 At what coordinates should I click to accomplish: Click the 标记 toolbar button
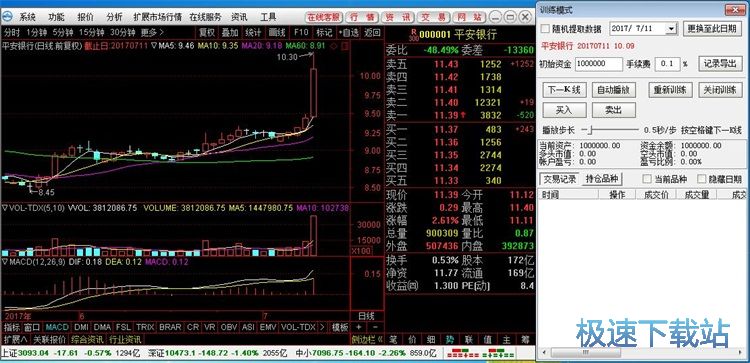tap(324, 33)
